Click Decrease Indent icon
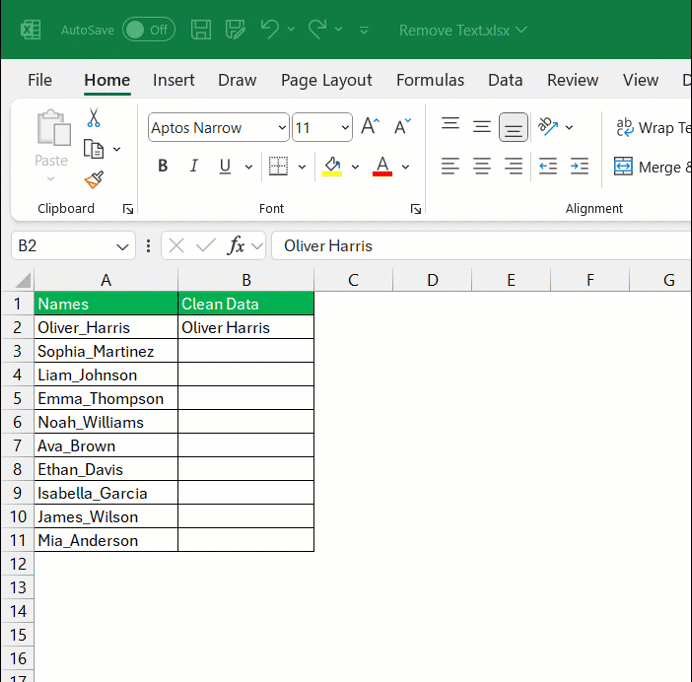The height and width of the screenshot is (682, 692). (548, 166)
